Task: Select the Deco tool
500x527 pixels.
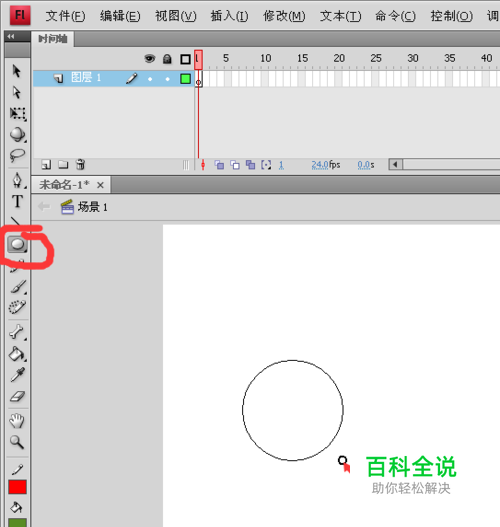Action: coord(17,307)
